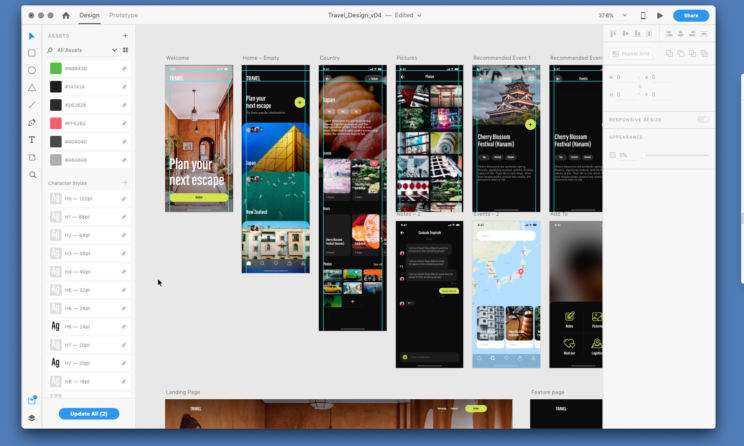Open the Layers panel icon

click(32, 418)
